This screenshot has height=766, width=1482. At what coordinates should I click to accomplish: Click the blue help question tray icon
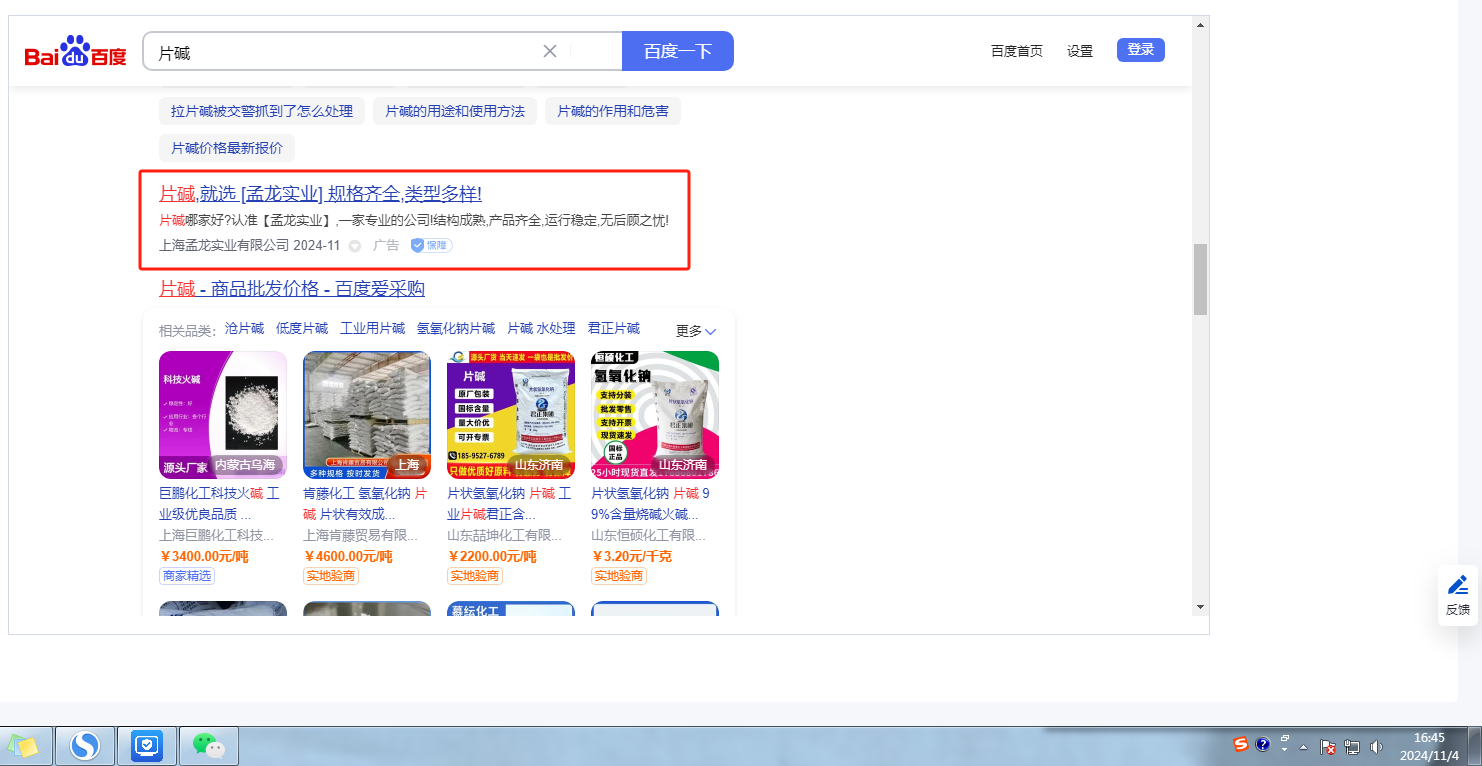click(1263, 745)
